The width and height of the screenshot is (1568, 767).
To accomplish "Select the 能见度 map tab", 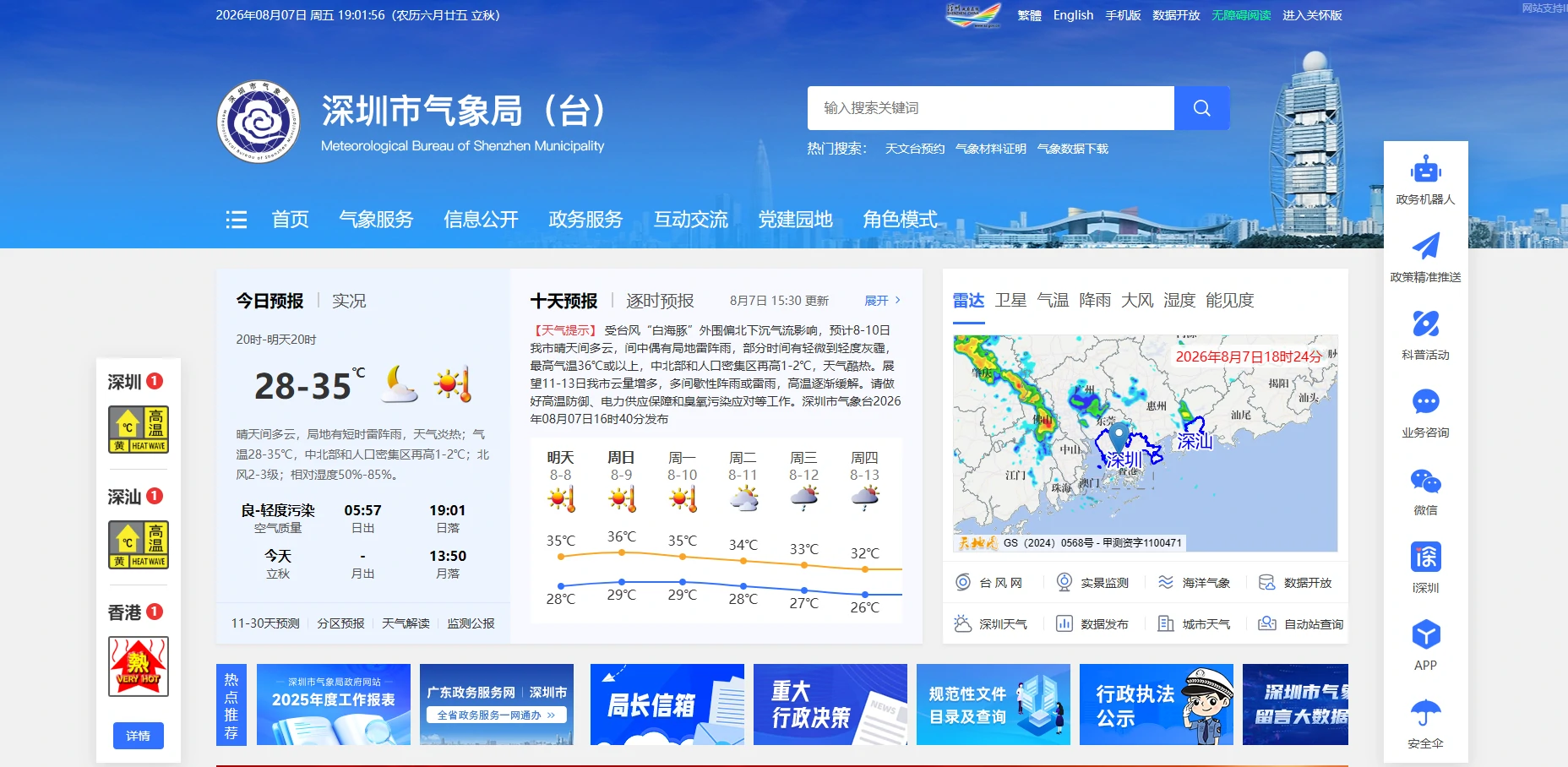I will pos(1230,300).
